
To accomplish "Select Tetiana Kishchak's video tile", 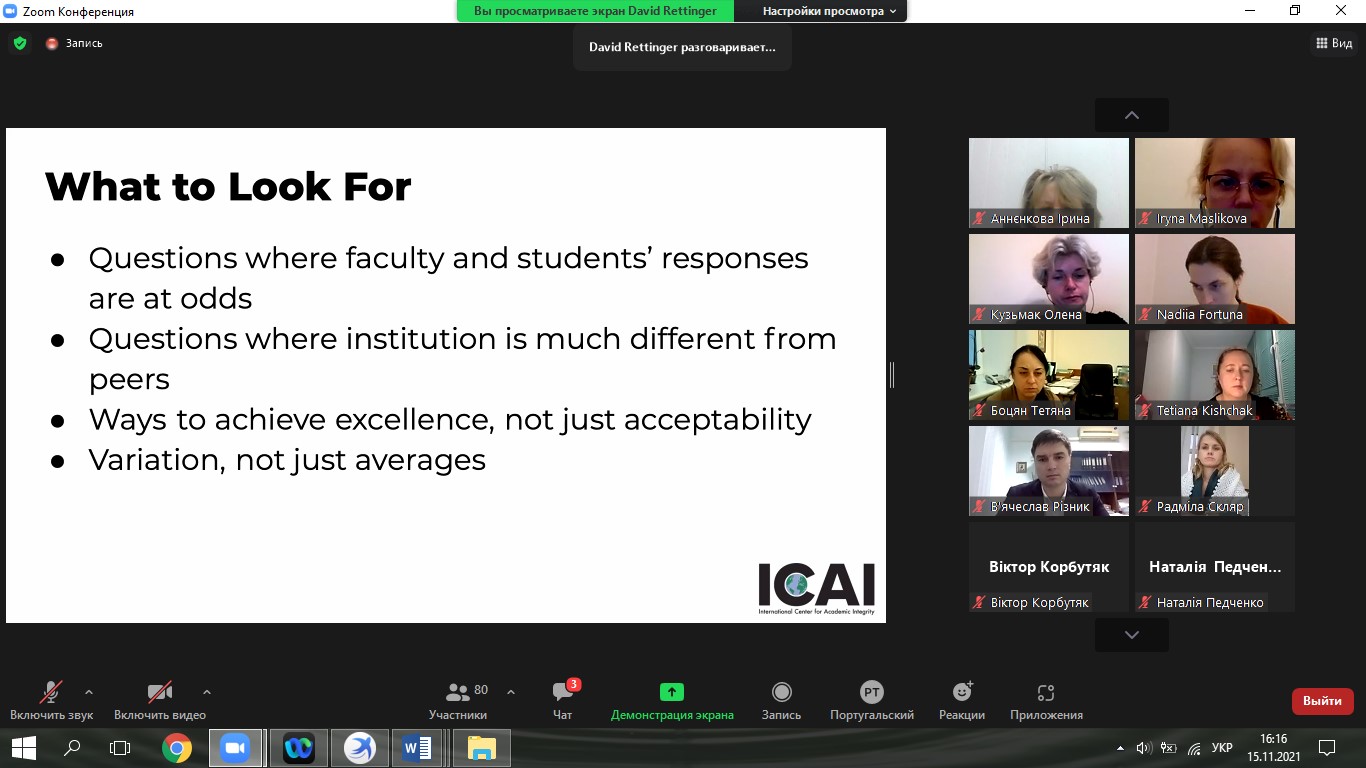I will click(x=1215, y=375).
